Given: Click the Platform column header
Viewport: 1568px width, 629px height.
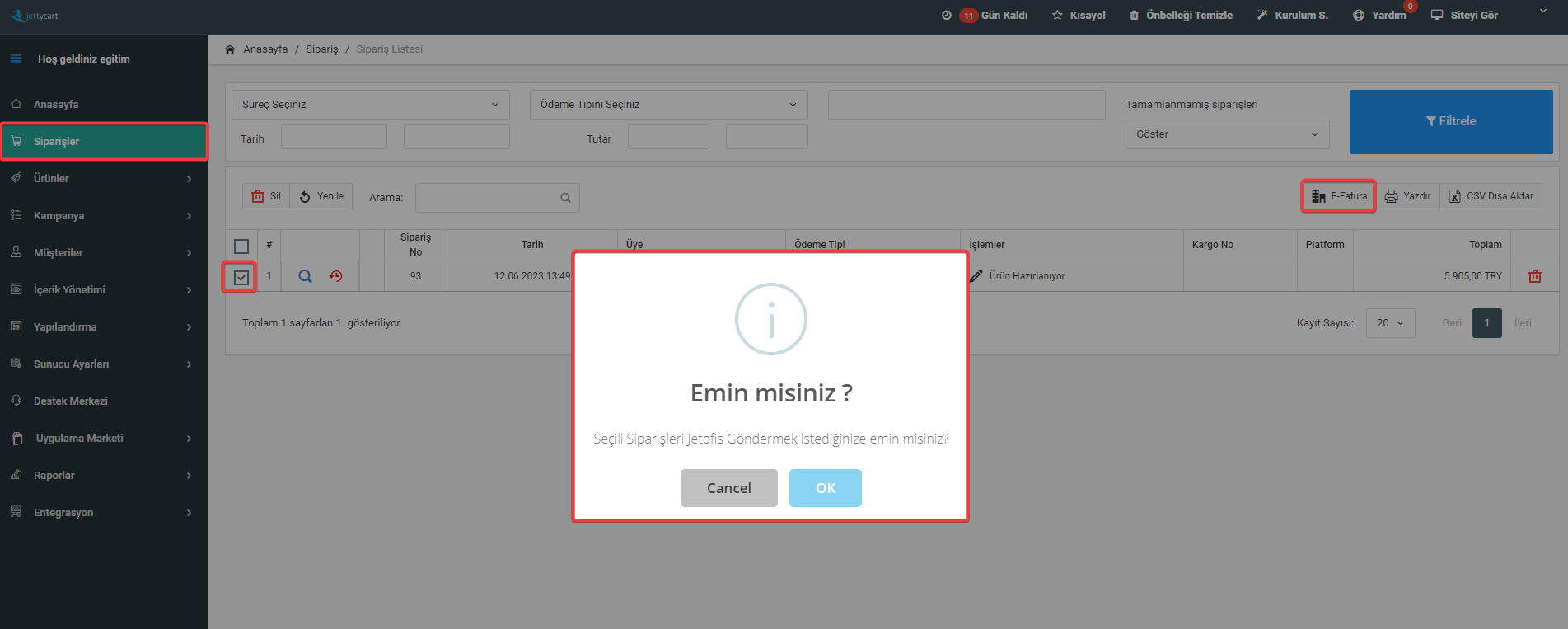Looking at the screenshot, I should [1325, 245].
